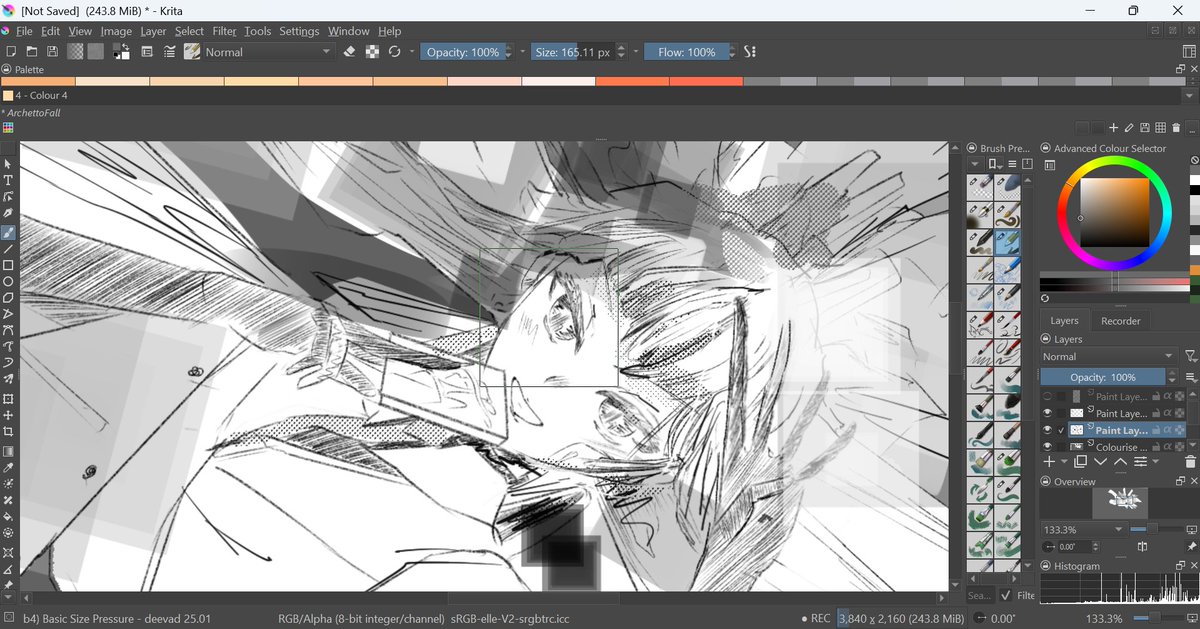Choose the Line tool

coord(8,248)
